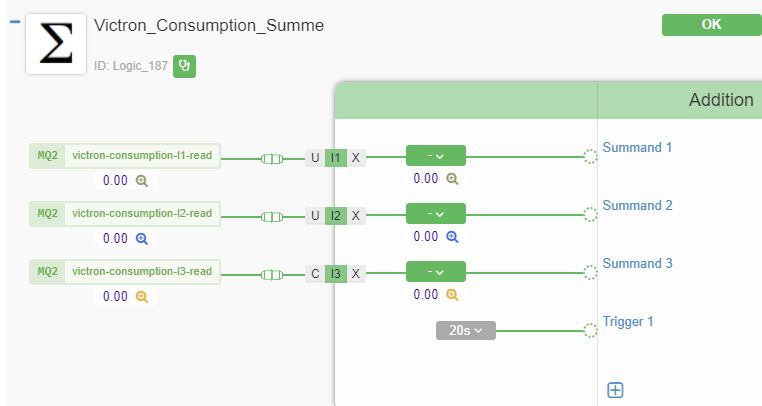
Task: Open filter dropdown on Summand 2 line
Action: coord(436,213)
